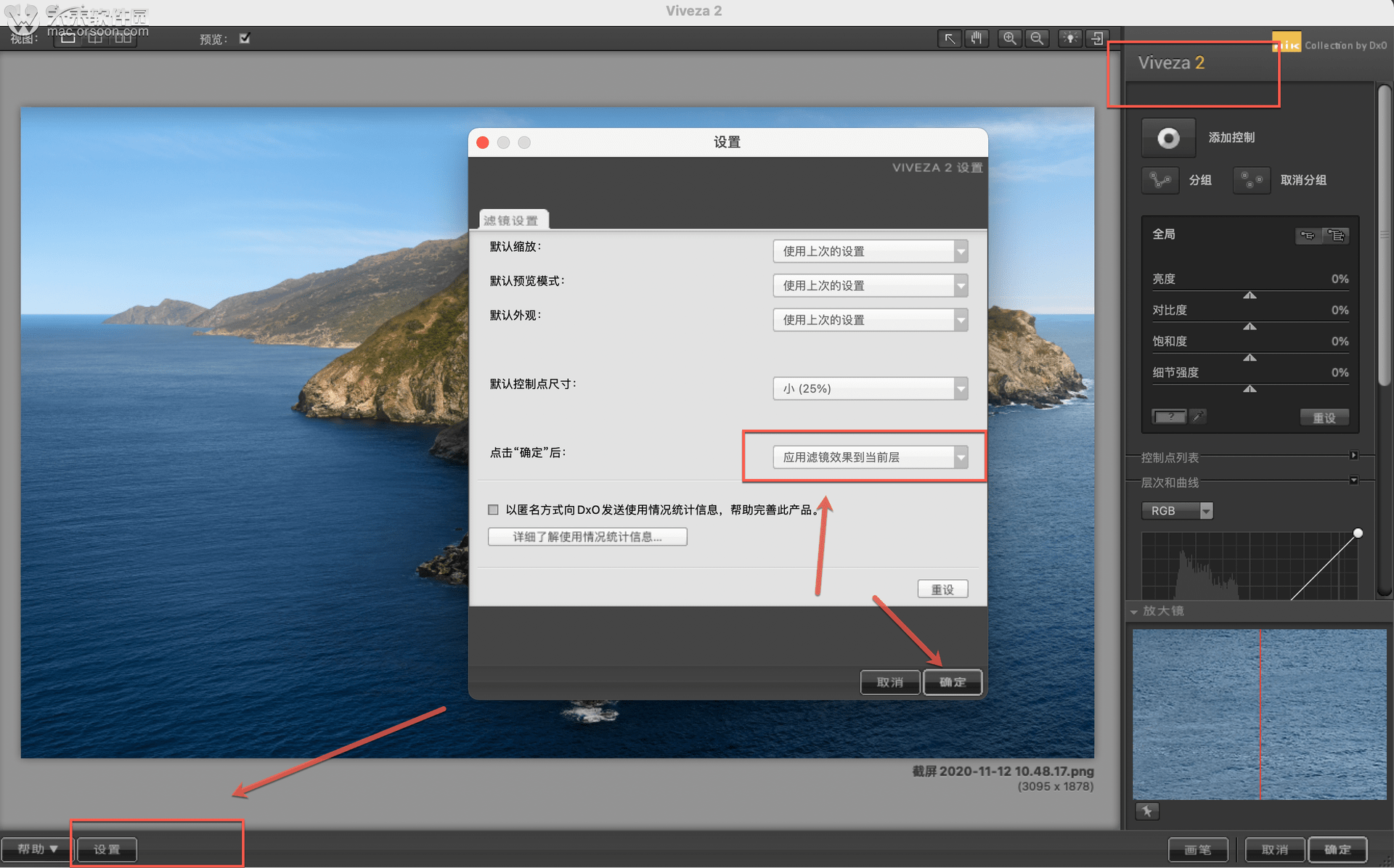1394x868 pixels.
Task: Click the loupe preview image
Action: coord(1259,714)
